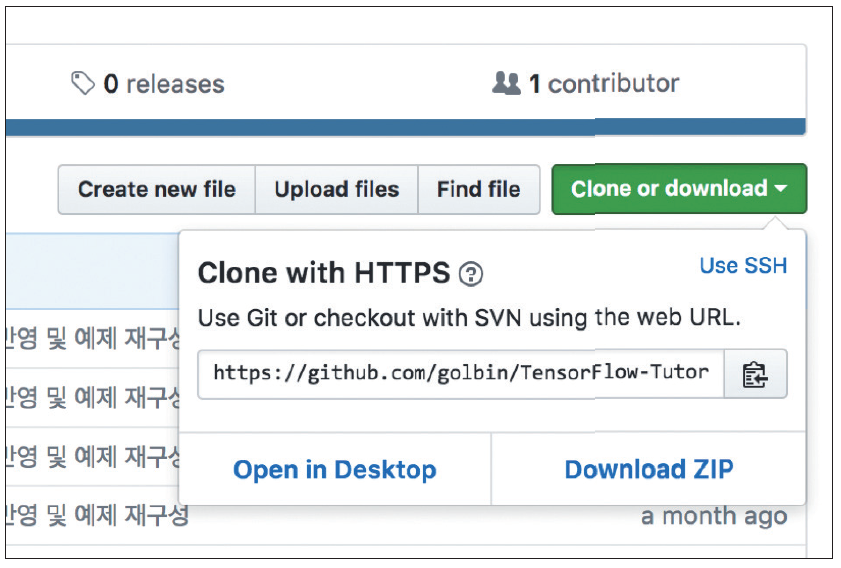The height and width of the screenshot is (568, 841).
Task: Click the tag icon beside releases
Action: point(83,83)
